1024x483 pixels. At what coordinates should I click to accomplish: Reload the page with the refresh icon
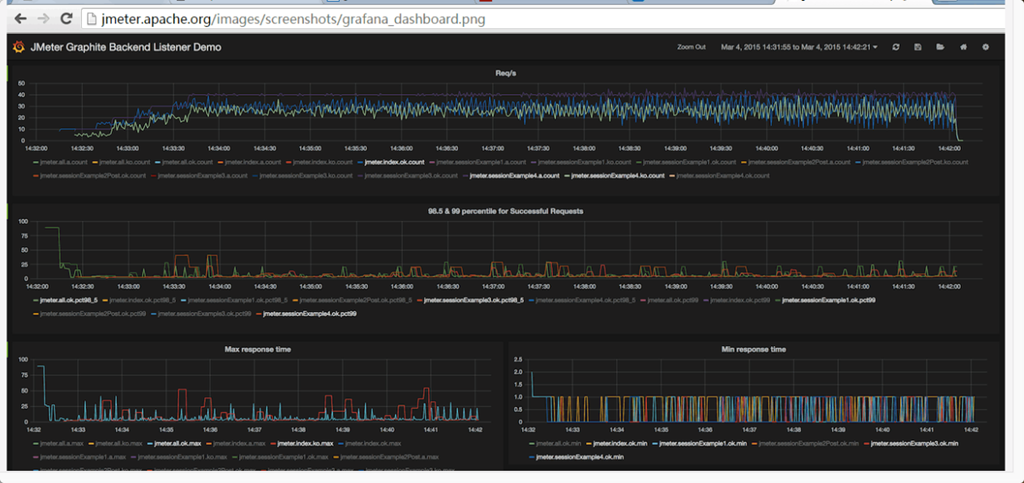66,19
